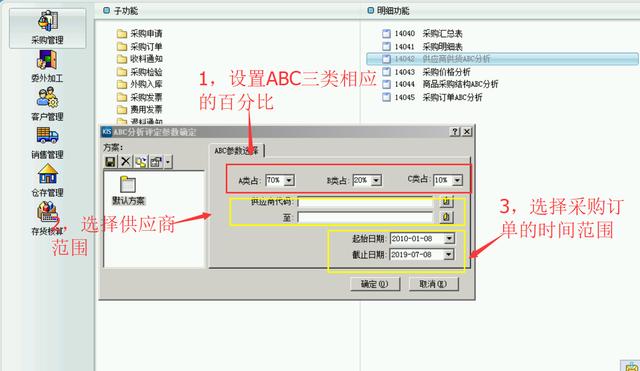Screen dimensions: 640x371
Task: Open the 采购发票 folder
Action: [x=140, y=97]
